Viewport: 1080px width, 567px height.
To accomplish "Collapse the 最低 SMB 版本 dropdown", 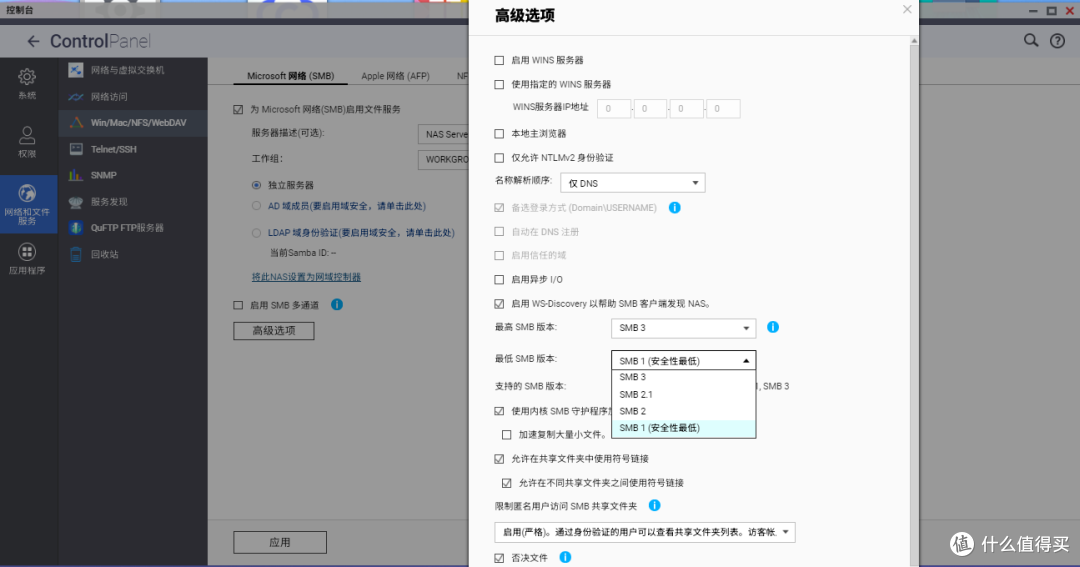I will (x=683, y=360).
